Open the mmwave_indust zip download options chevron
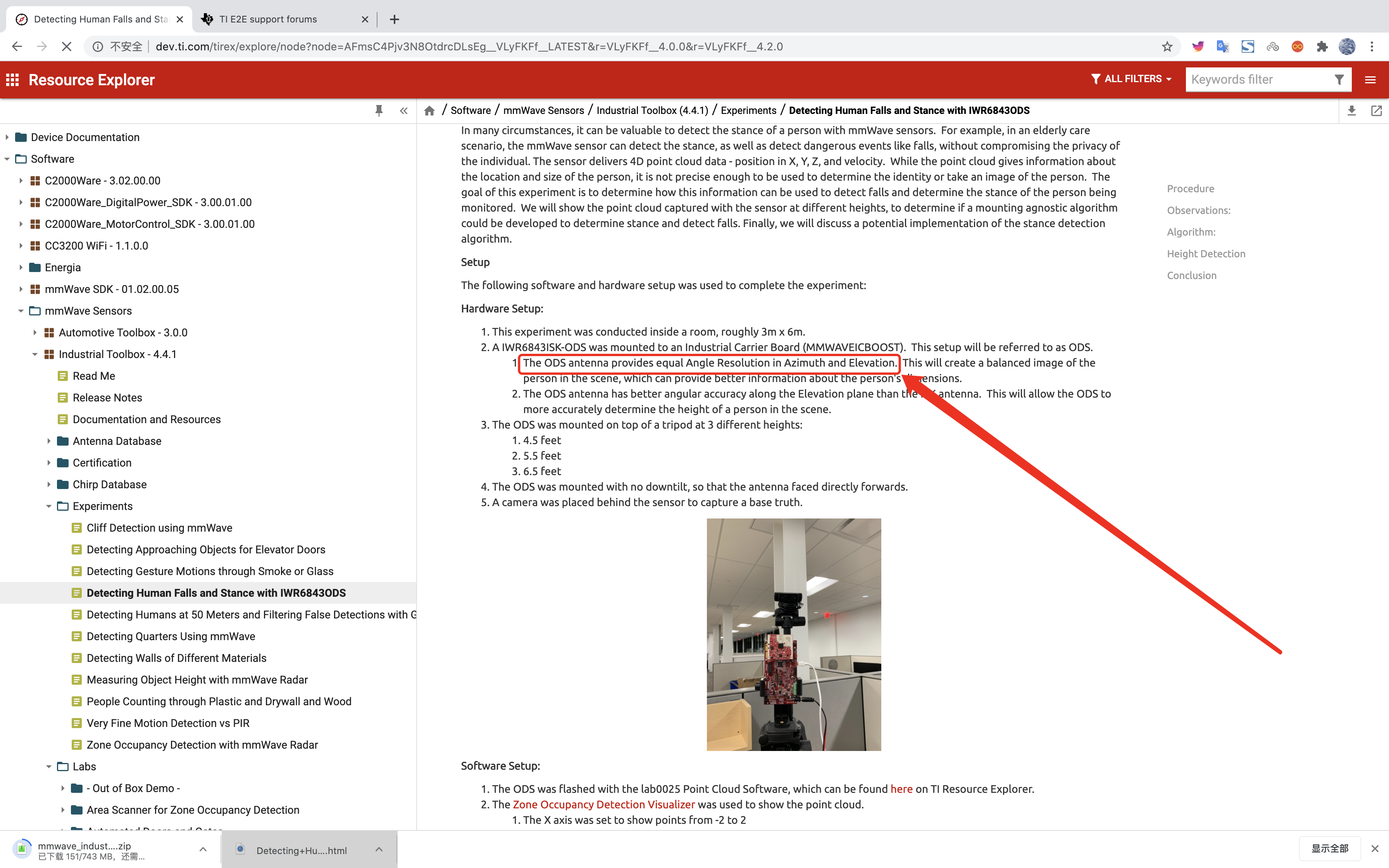The width and height of the screenshot is (1389, 868). (x=203, y=850)
